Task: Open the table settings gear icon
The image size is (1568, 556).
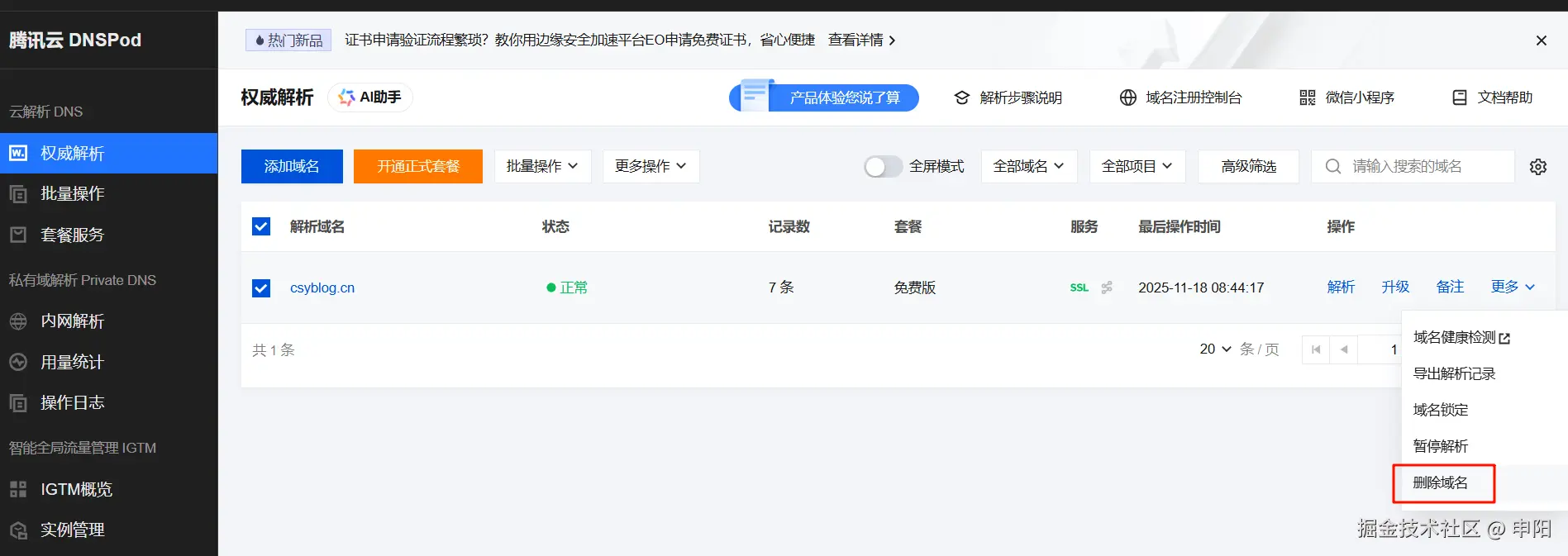Action: point(1538,166)
